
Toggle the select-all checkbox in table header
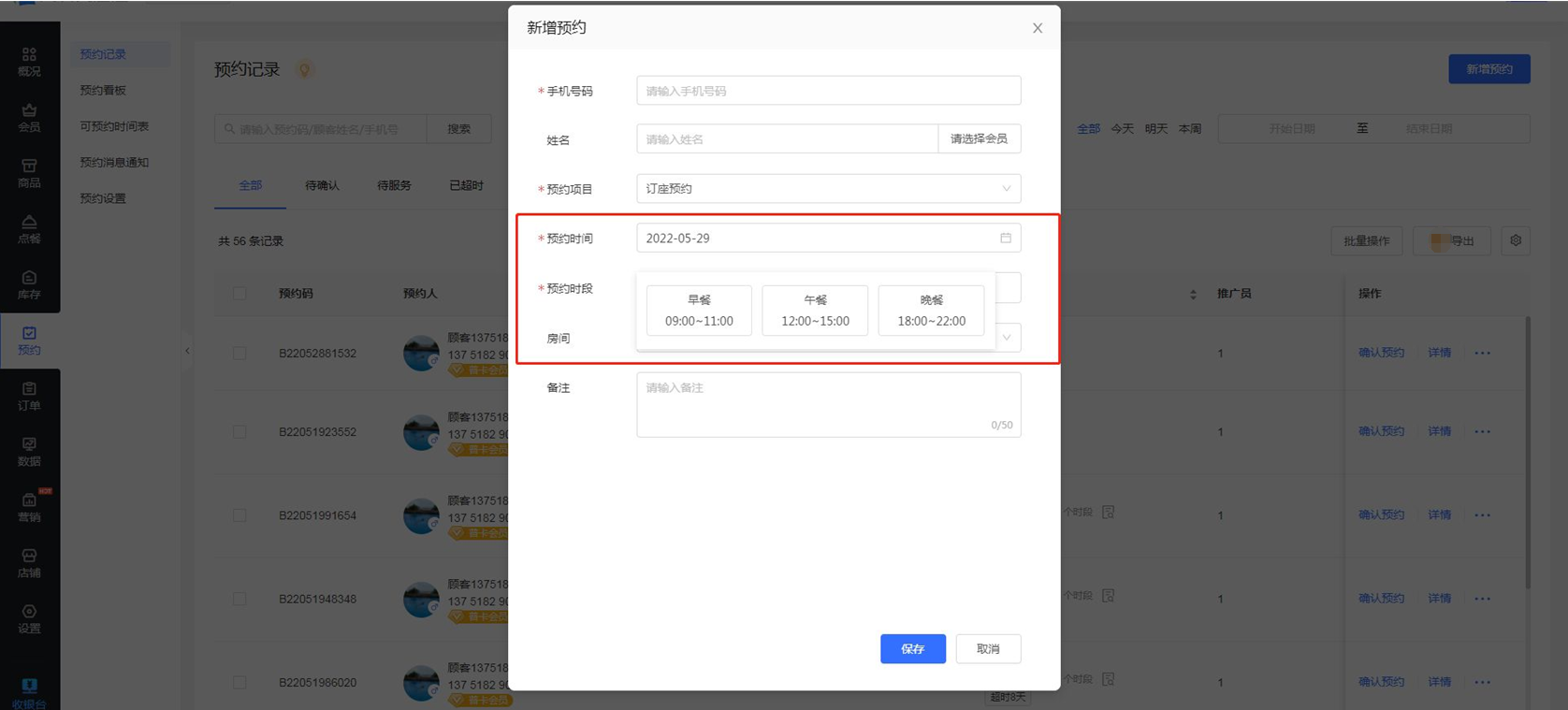click(240, 294)
